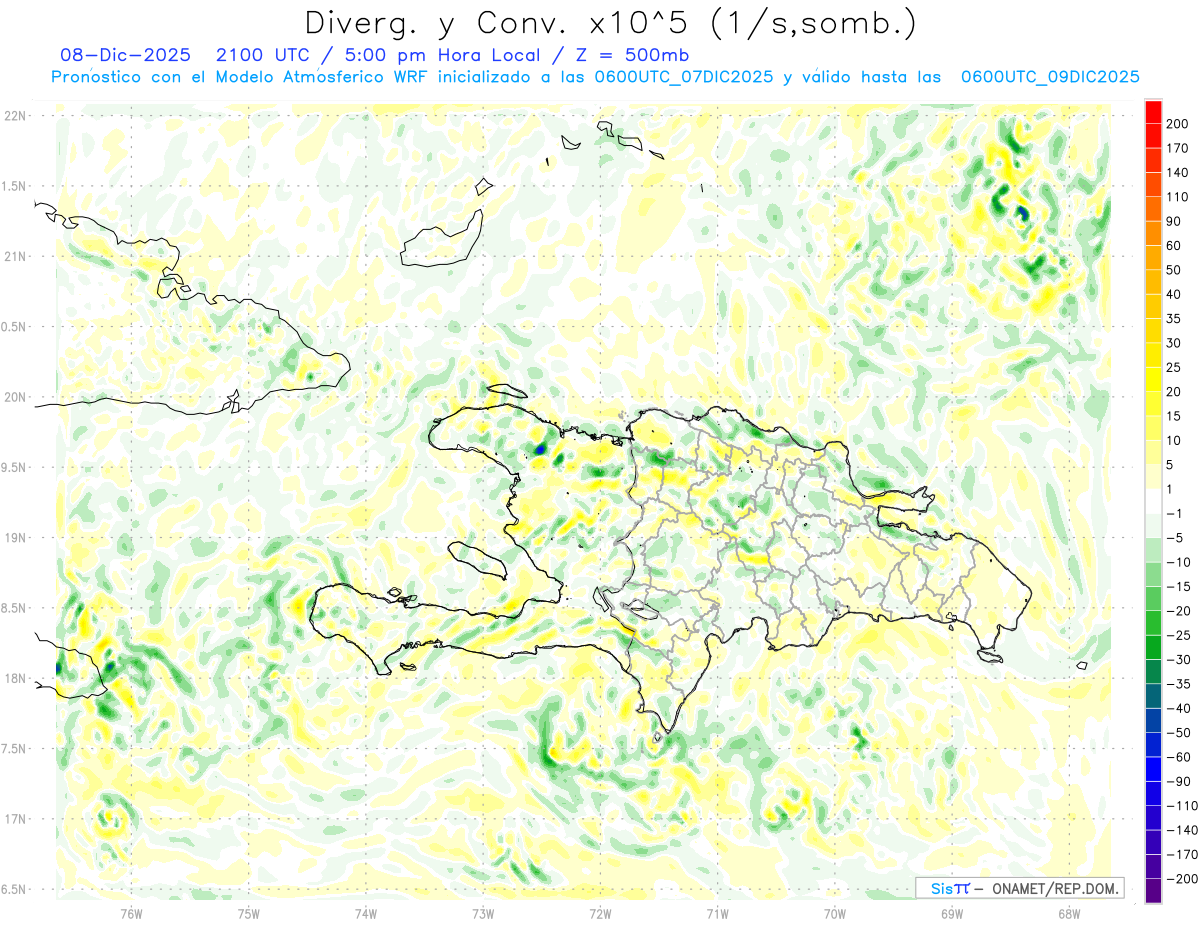Click the valid-until time '0600UTC_09DIC2025'
The width and height of the screenshot is (1200, 927).
pyautogui.click(x=1050, y=77)
